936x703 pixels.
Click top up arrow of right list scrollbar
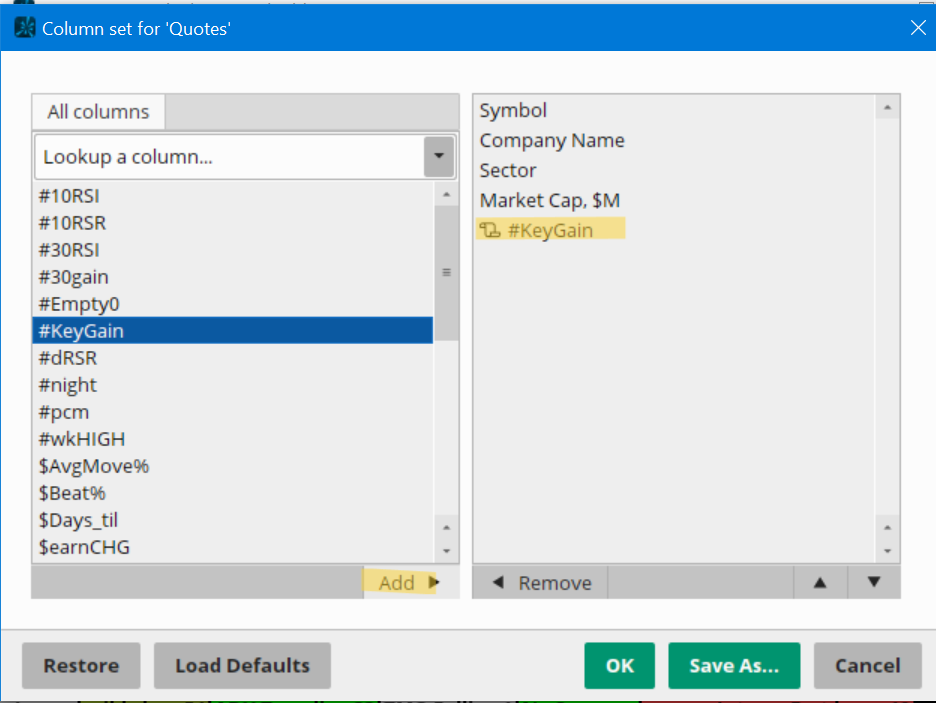888,107
